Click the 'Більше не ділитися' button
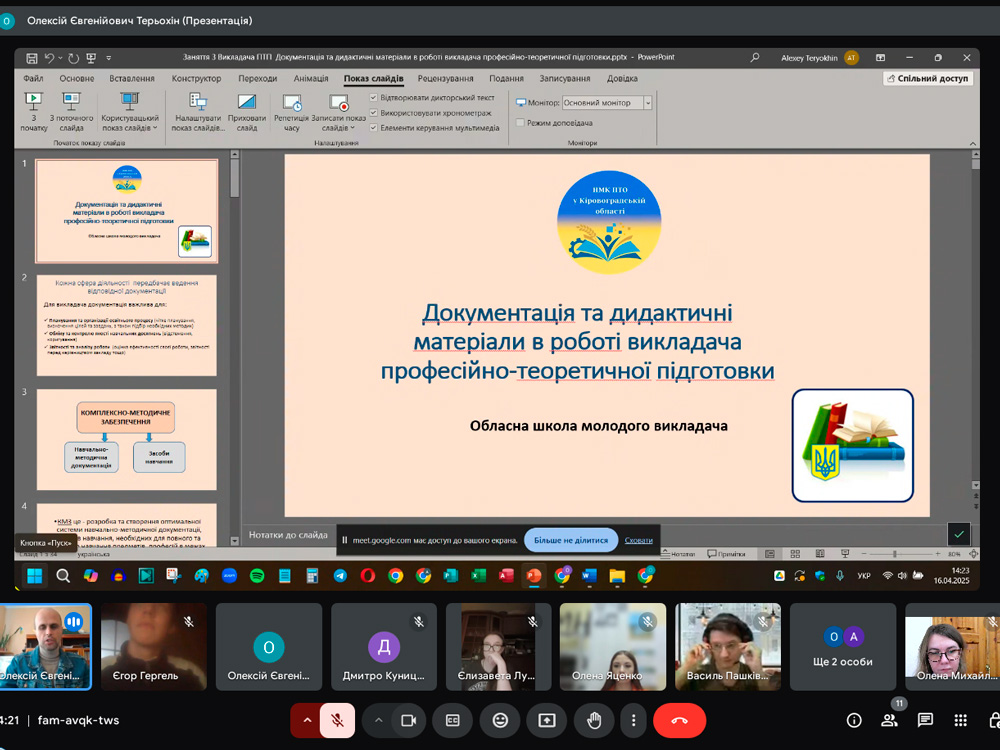This screenshot has width=1000, height=750. tap(570, 540)
